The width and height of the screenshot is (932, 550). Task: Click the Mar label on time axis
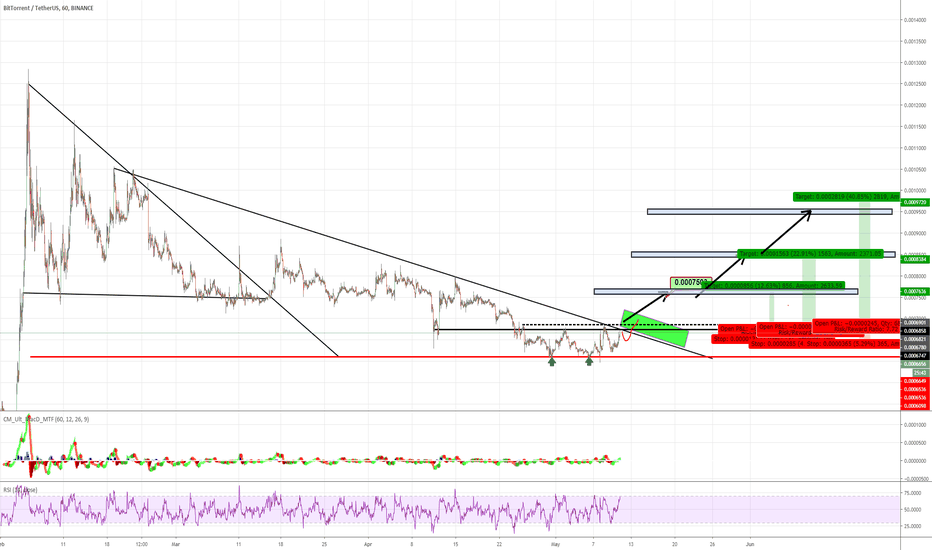pos(175,543)
